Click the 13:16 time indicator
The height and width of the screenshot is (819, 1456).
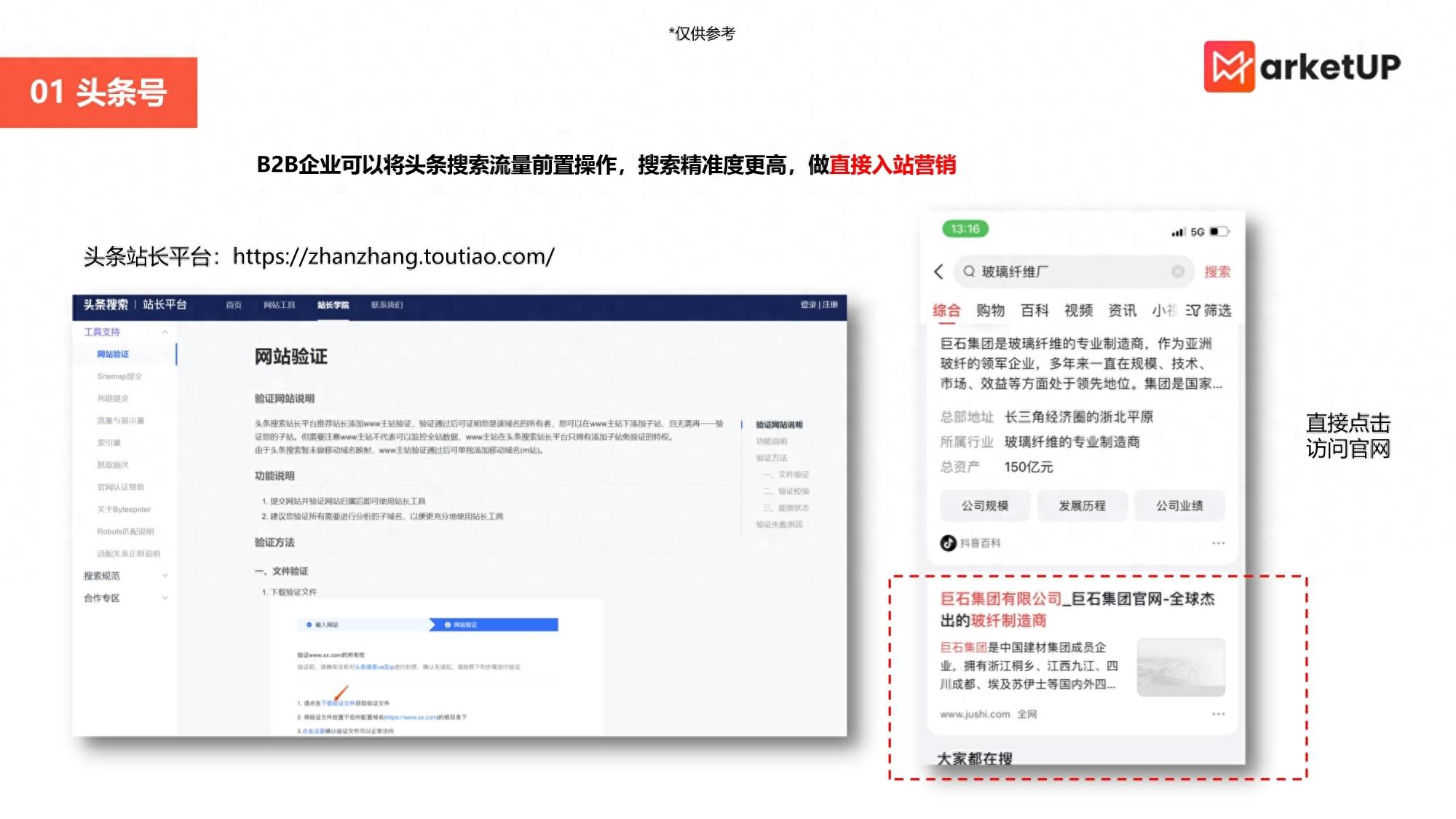pyautogui.click(x=965, y=229)
